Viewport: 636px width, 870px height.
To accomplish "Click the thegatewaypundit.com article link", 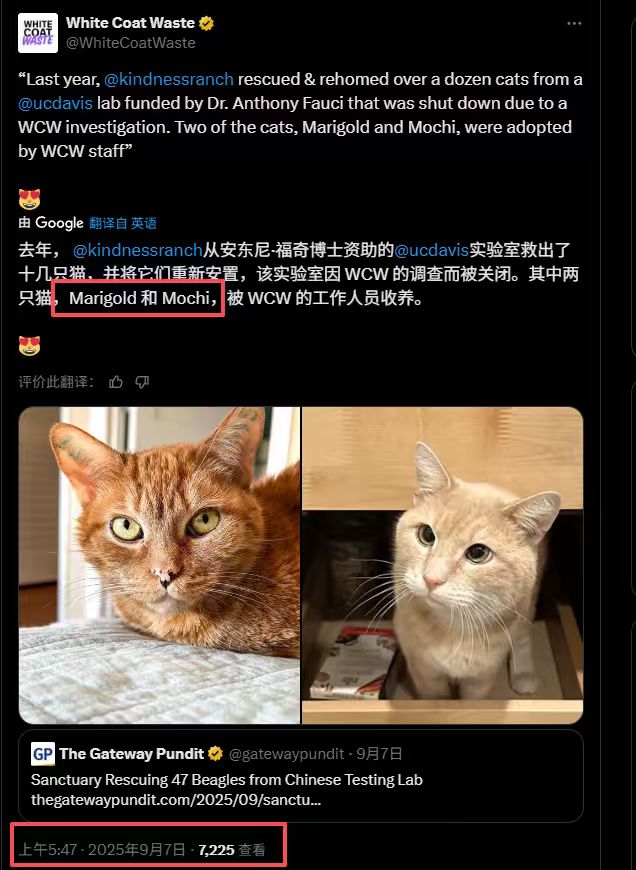I will click(176, 800).
